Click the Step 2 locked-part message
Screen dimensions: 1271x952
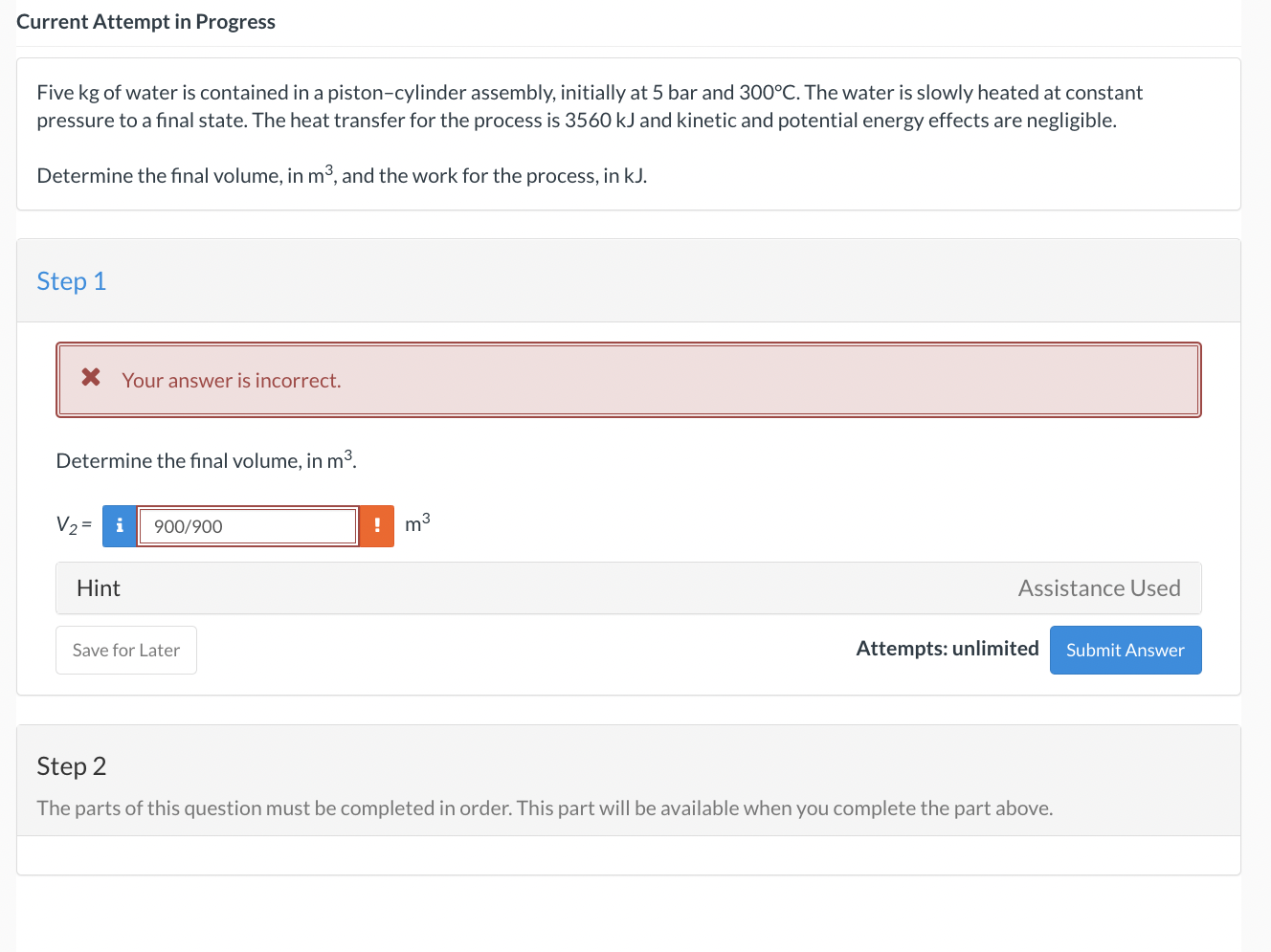tap(545, 808)
